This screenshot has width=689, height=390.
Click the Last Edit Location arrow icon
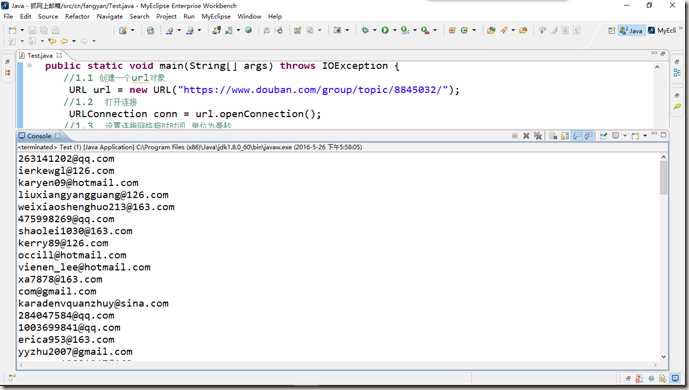click(52, 41)
